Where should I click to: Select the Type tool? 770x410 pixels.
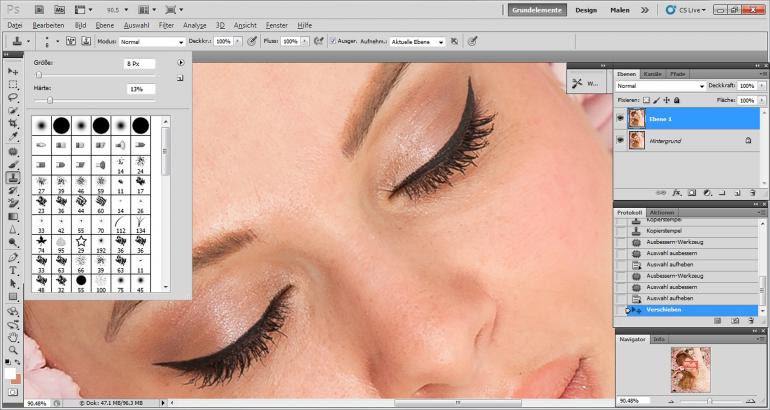pos(13,271)
